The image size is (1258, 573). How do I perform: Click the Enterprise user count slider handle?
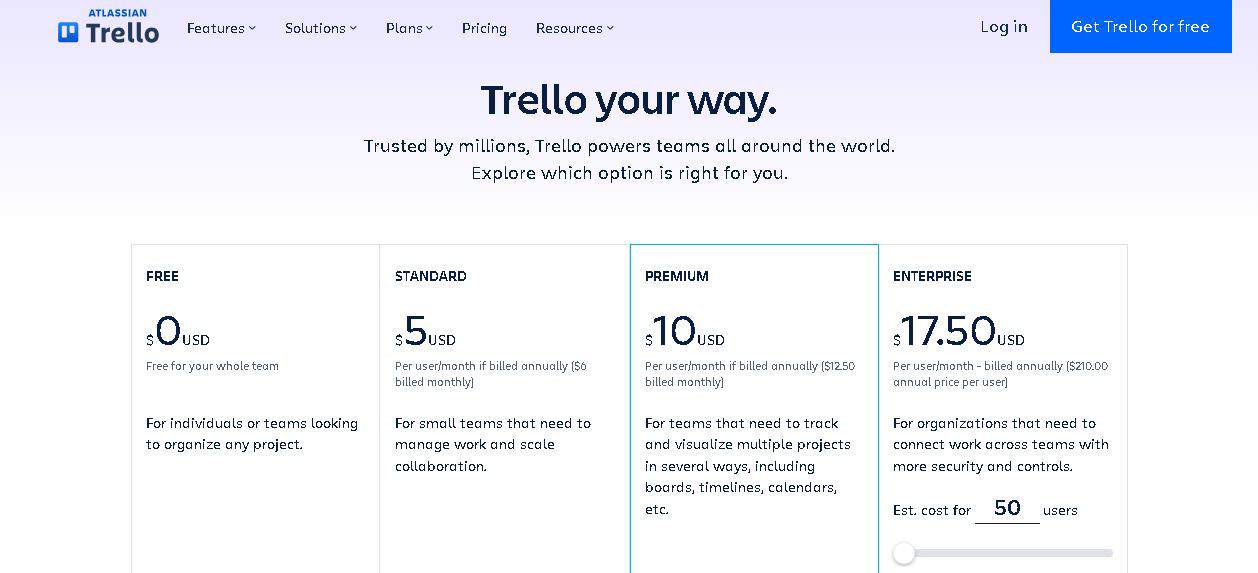(904, 553)
